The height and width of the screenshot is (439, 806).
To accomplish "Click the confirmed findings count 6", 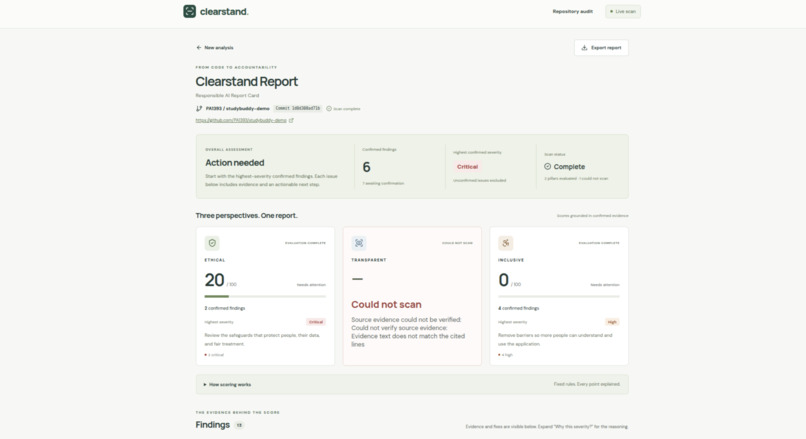I will pos(367,167).
